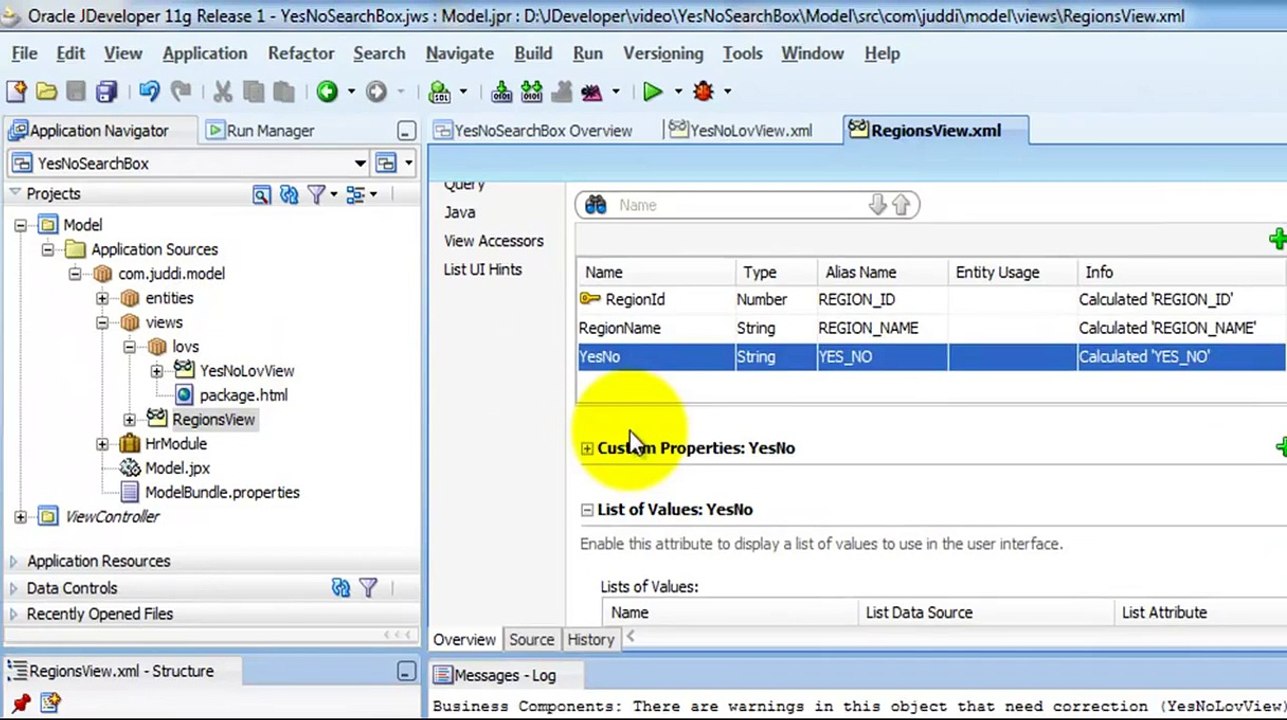This screenshot has width=1287, height=720.
Task: Click the Redo arrow icon
Action: 181,92
